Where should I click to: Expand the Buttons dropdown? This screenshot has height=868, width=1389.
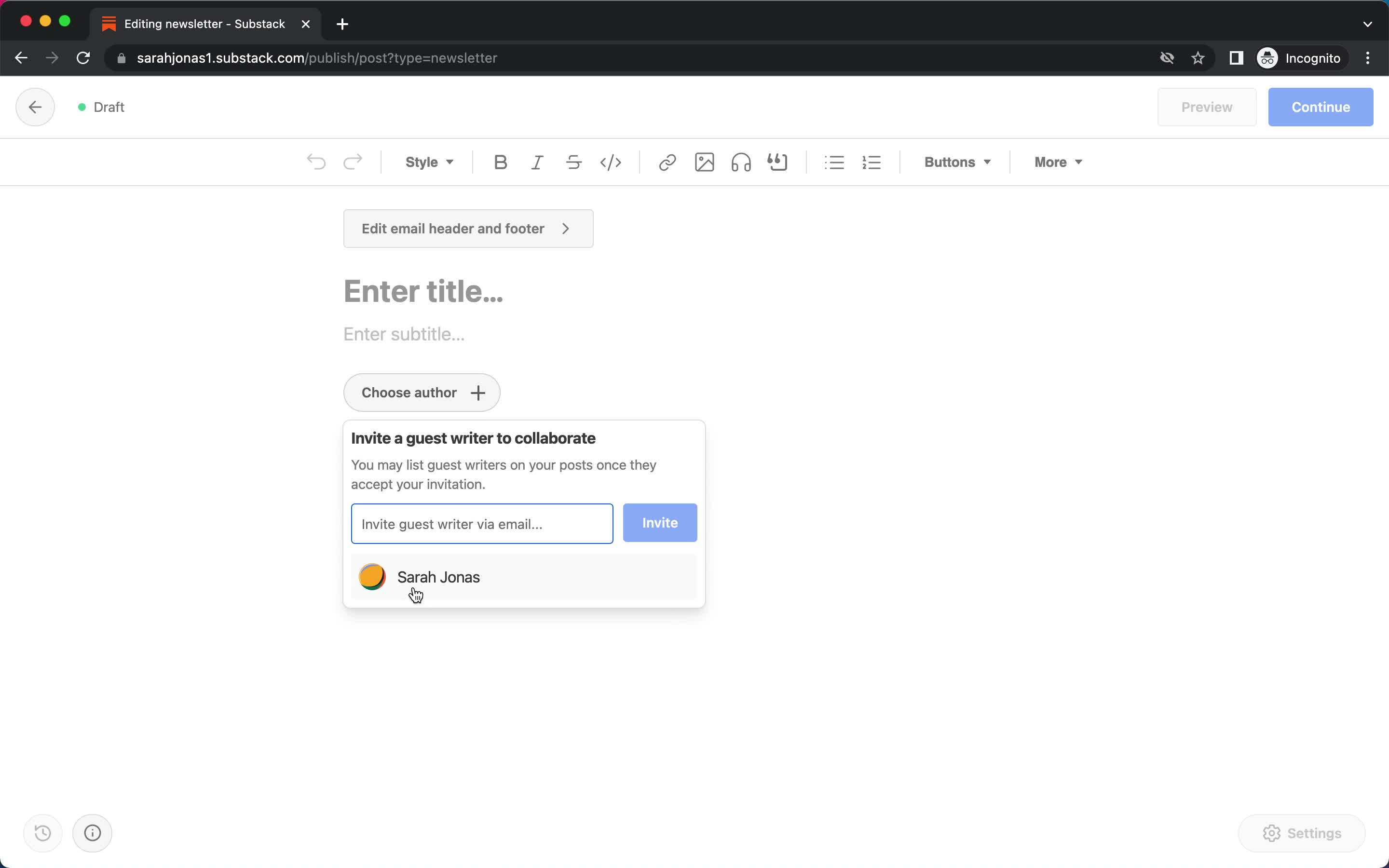[x=956, y=162]
